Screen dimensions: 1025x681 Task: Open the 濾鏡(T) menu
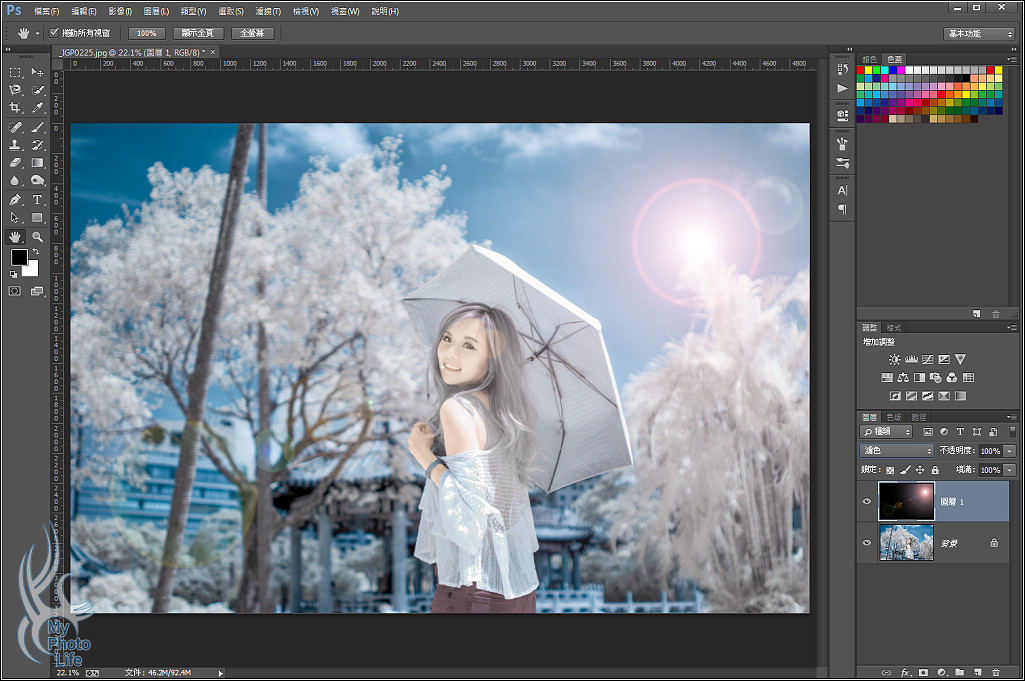pos(267,11)
